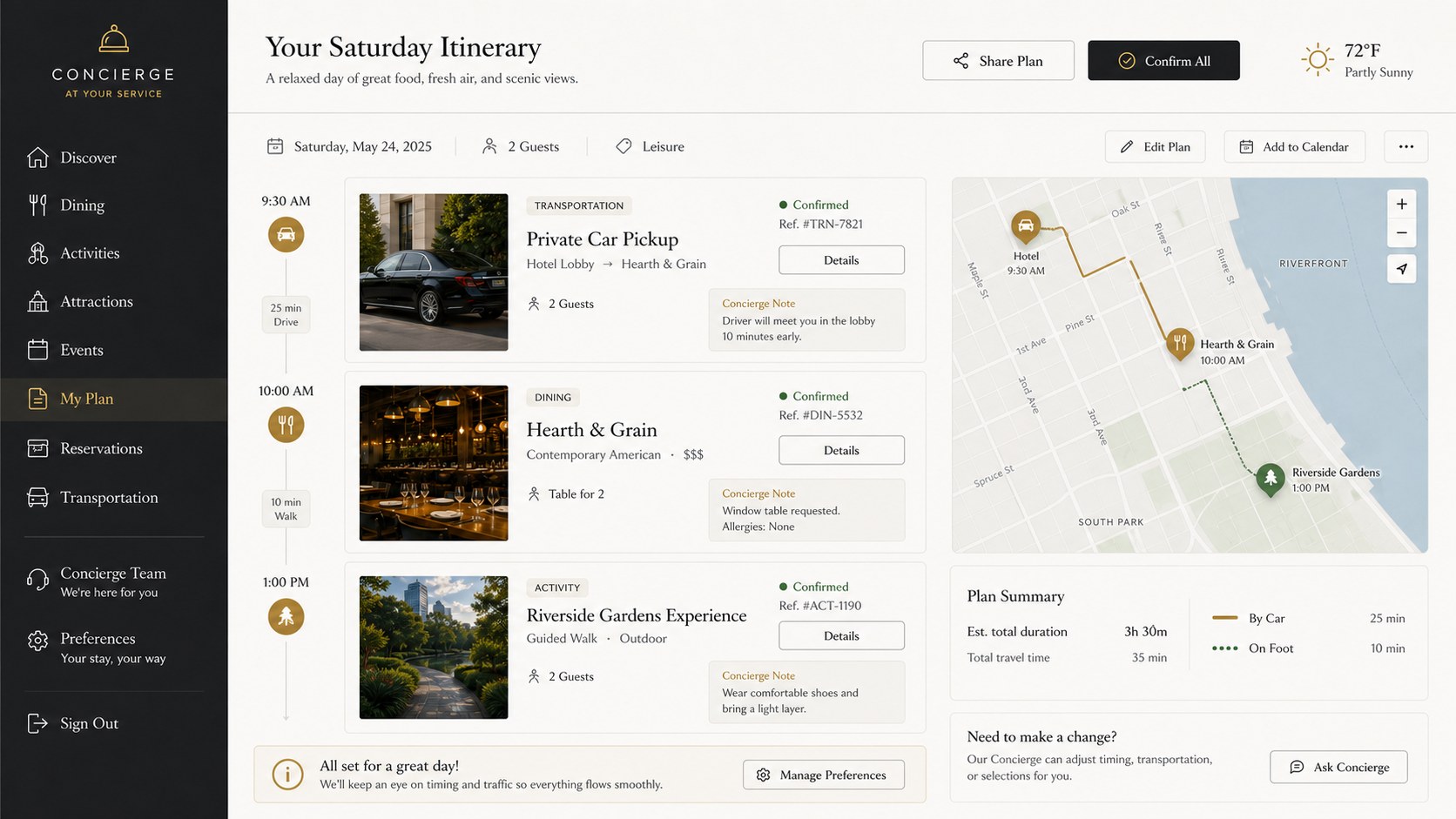Click the 10 min Walk badge
The height and width of the screenshot is (819, 1456).
coord(286,508)
